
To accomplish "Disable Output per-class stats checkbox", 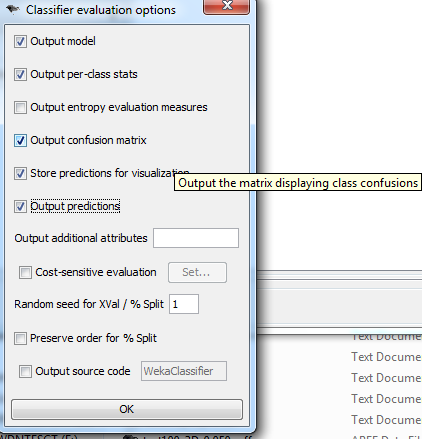I will [20, 74].
